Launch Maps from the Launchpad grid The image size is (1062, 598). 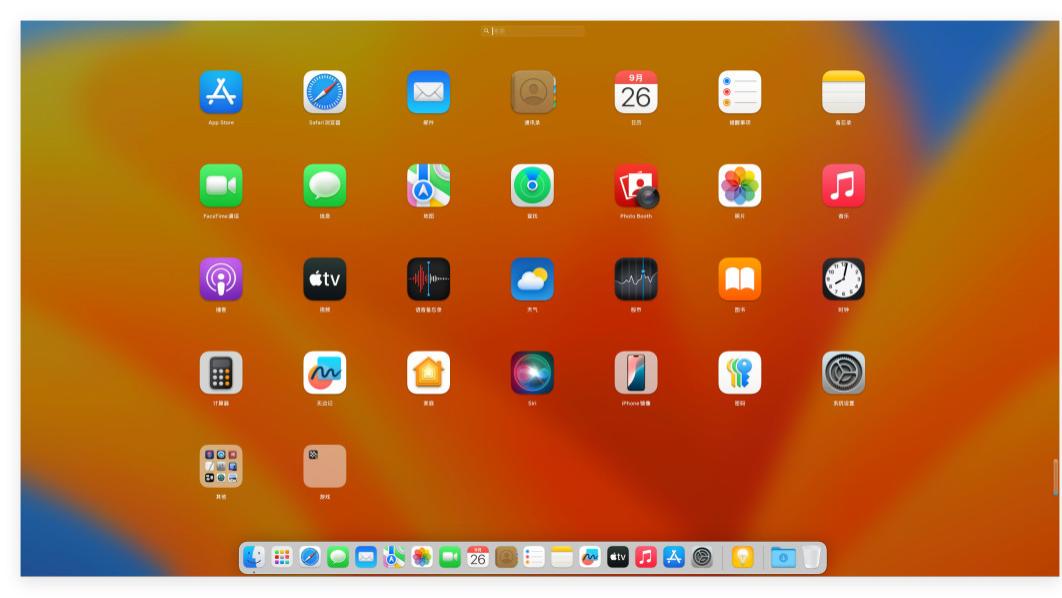(x=428, y=186)
